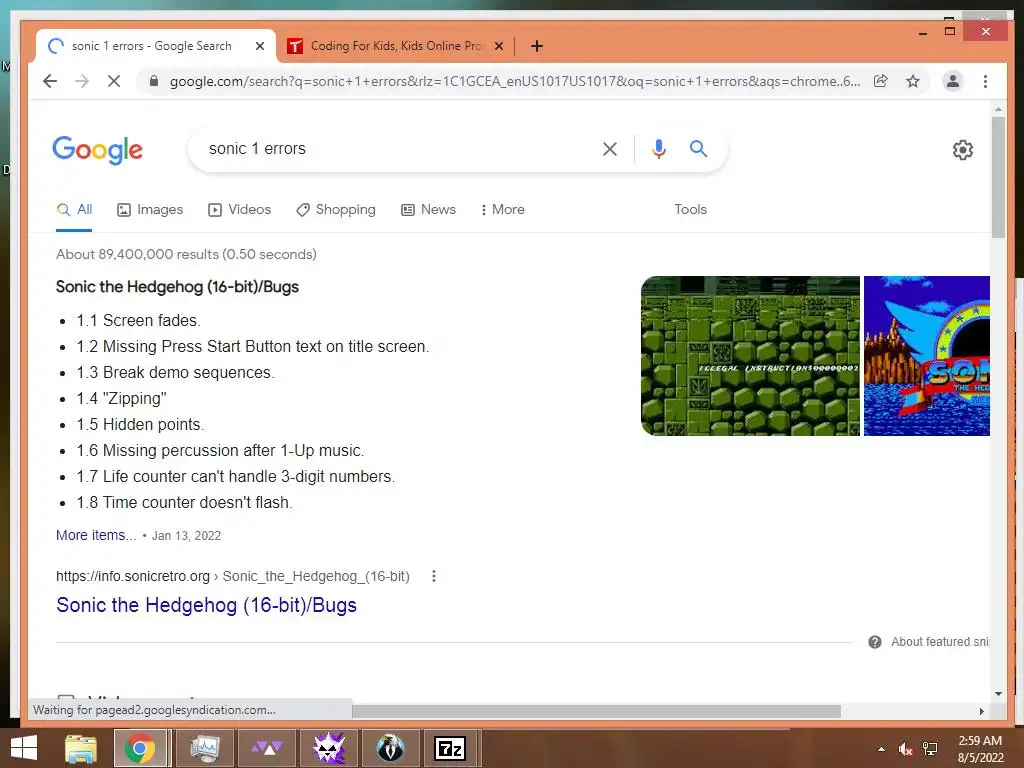Open the system monitor taskbar icon

coord(205,748)
